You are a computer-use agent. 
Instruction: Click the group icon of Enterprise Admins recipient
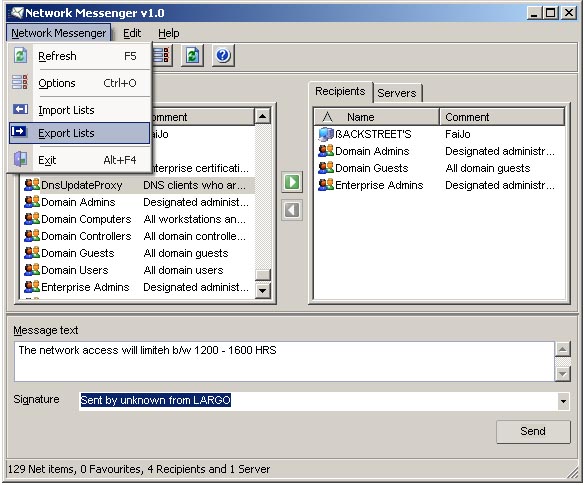tap(326, 185)
